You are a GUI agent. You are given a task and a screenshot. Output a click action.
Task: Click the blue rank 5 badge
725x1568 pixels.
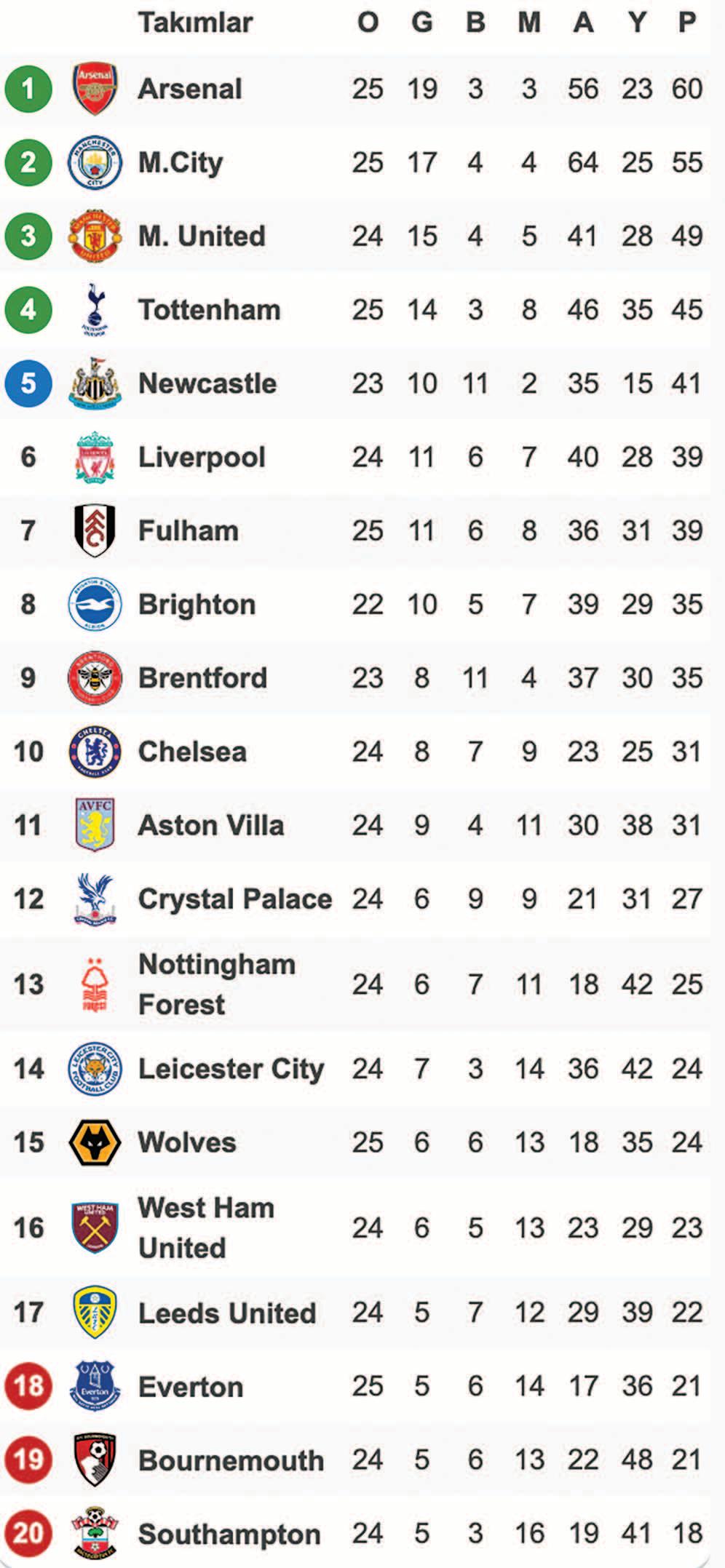click(28, 383)
